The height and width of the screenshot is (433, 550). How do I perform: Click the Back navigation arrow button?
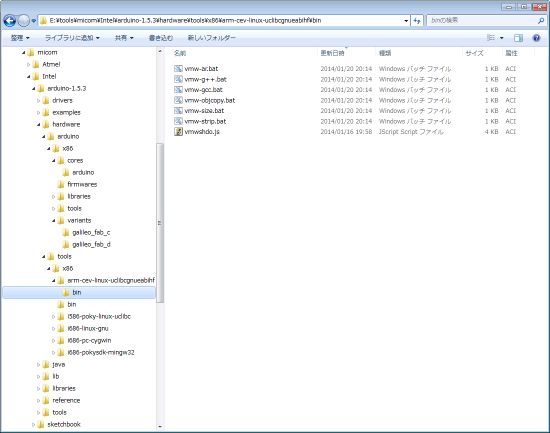pyautogui.click(x=9, y=21)
